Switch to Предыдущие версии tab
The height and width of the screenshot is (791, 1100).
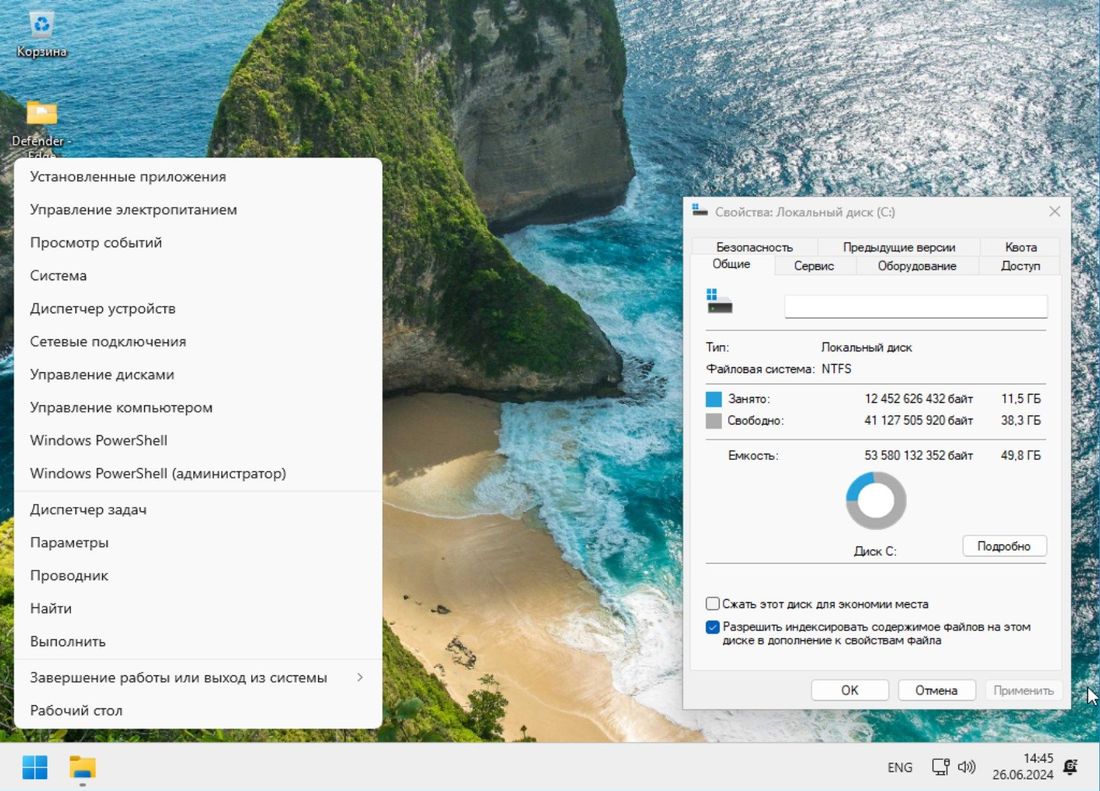pos(899,247)
